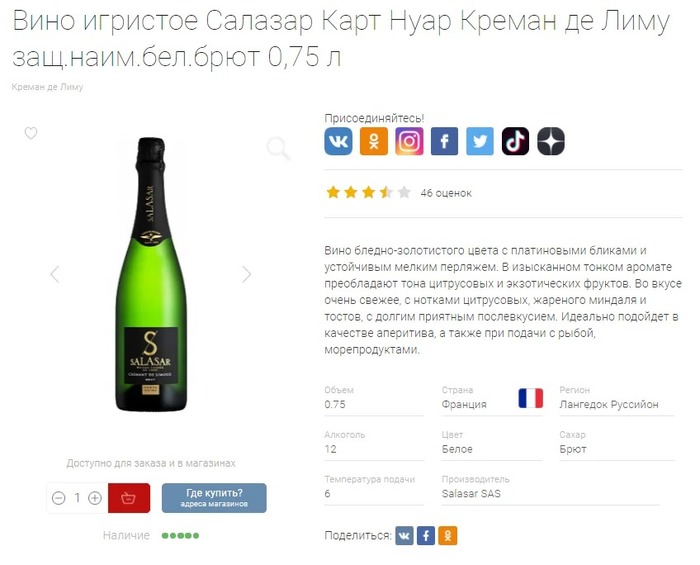This screenshot has height=565, width=700.
Task: Share product on Odnoklassniki
Action: pyautogui.click(x=448, y=536)
